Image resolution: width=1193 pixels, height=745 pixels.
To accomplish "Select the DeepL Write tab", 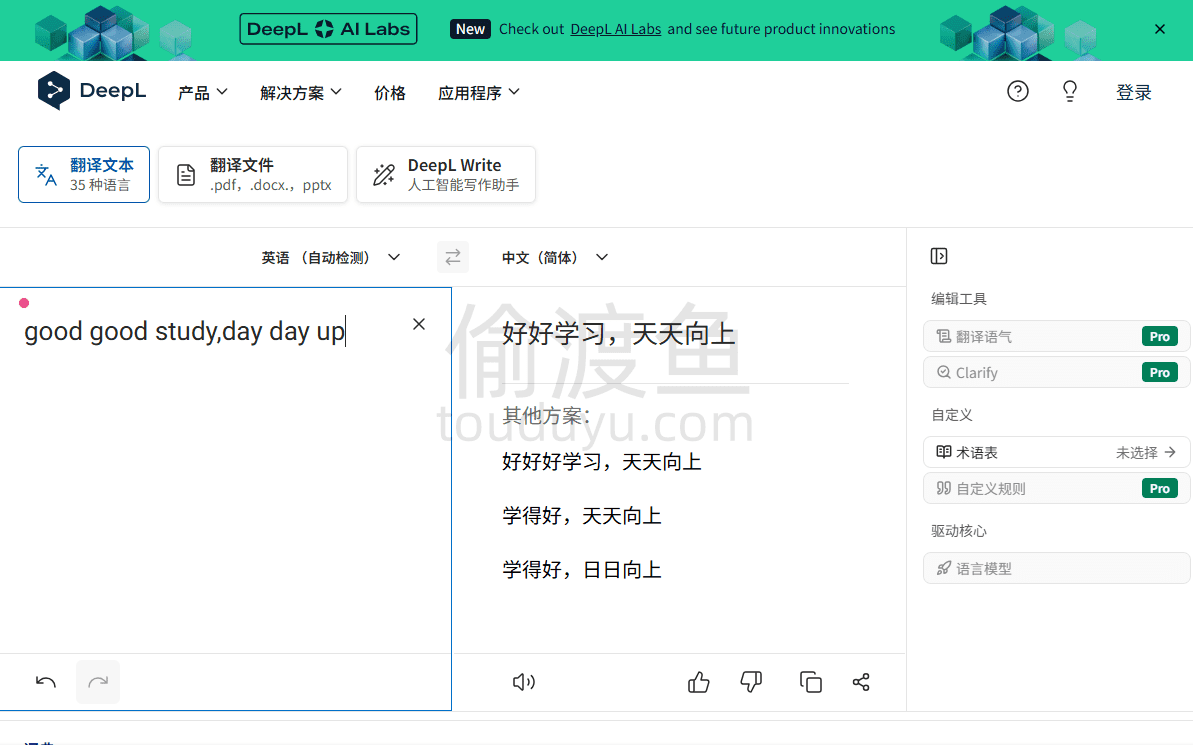I will pos(446,174).
